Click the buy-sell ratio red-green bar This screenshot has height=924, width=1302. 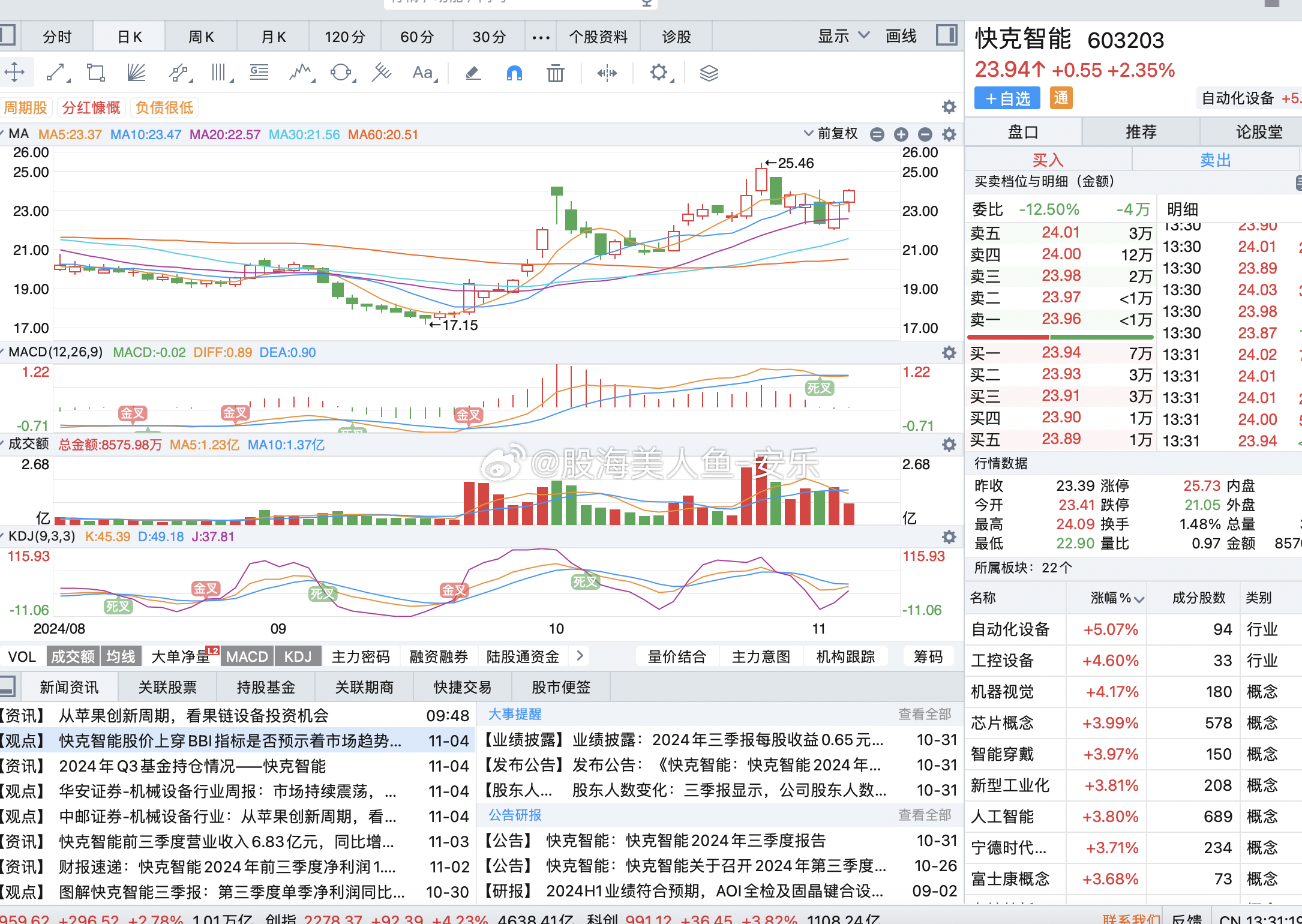tap(1060, 337)
